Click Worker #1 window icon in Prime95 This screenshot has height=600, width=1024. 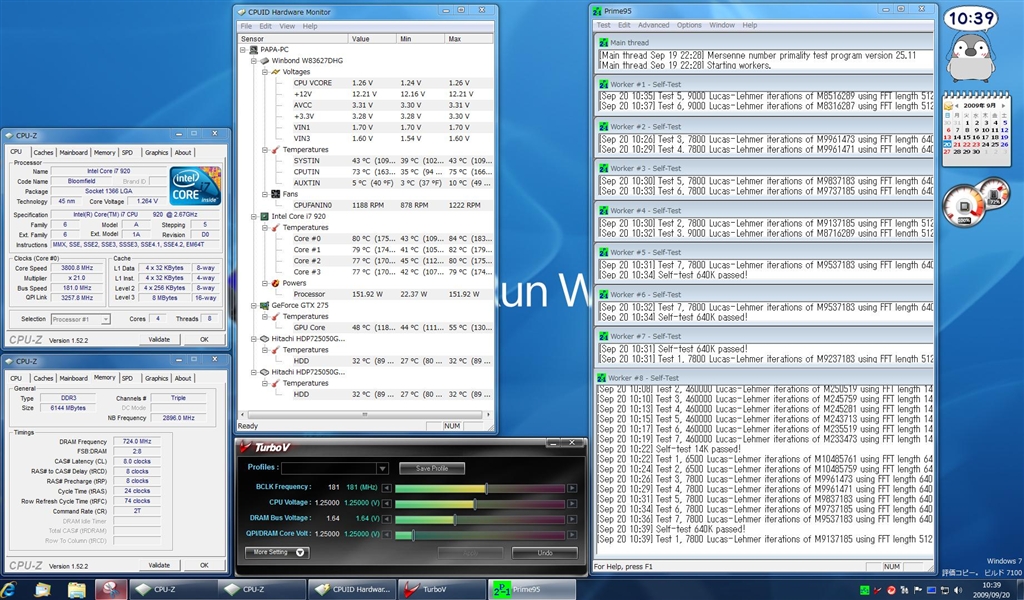[x=603, y=84]
